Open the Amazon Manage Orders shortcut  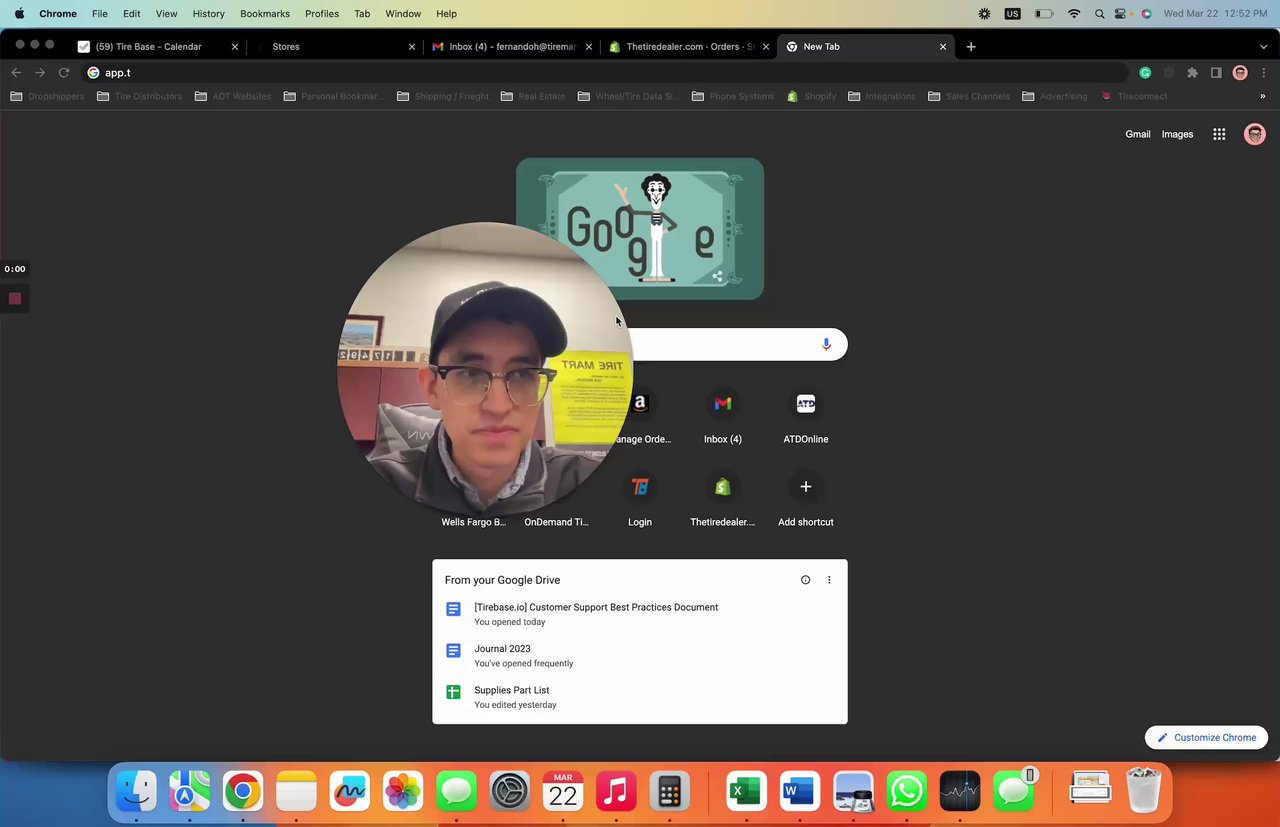click(640, 417)
